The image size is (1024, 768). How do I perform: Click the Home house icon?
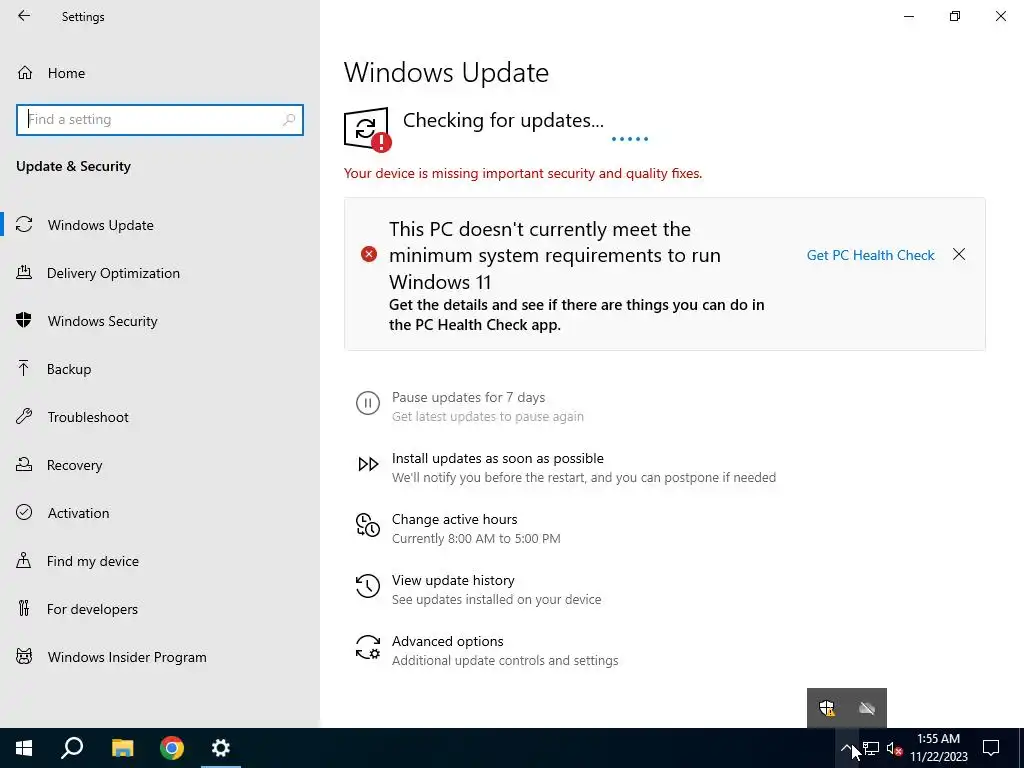(x=25, y=72)
